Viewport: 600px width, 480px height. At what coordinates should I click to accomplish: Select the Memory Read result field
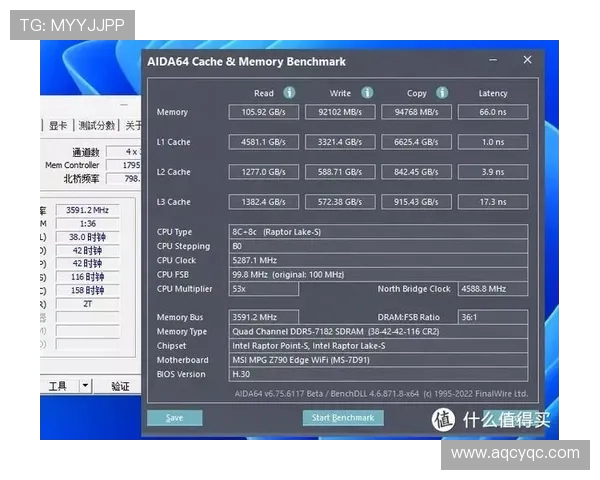(x=264, y=112)
